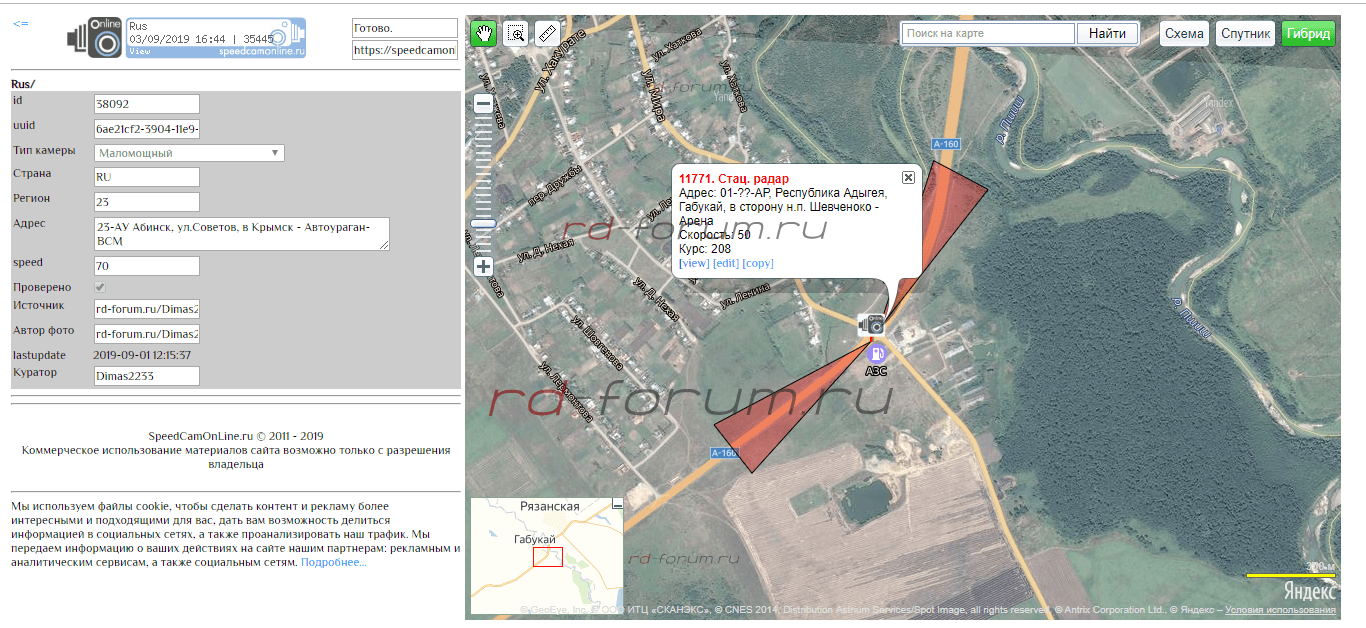
Task: Click the map zoom slider handle
Action: pos(483,224)
